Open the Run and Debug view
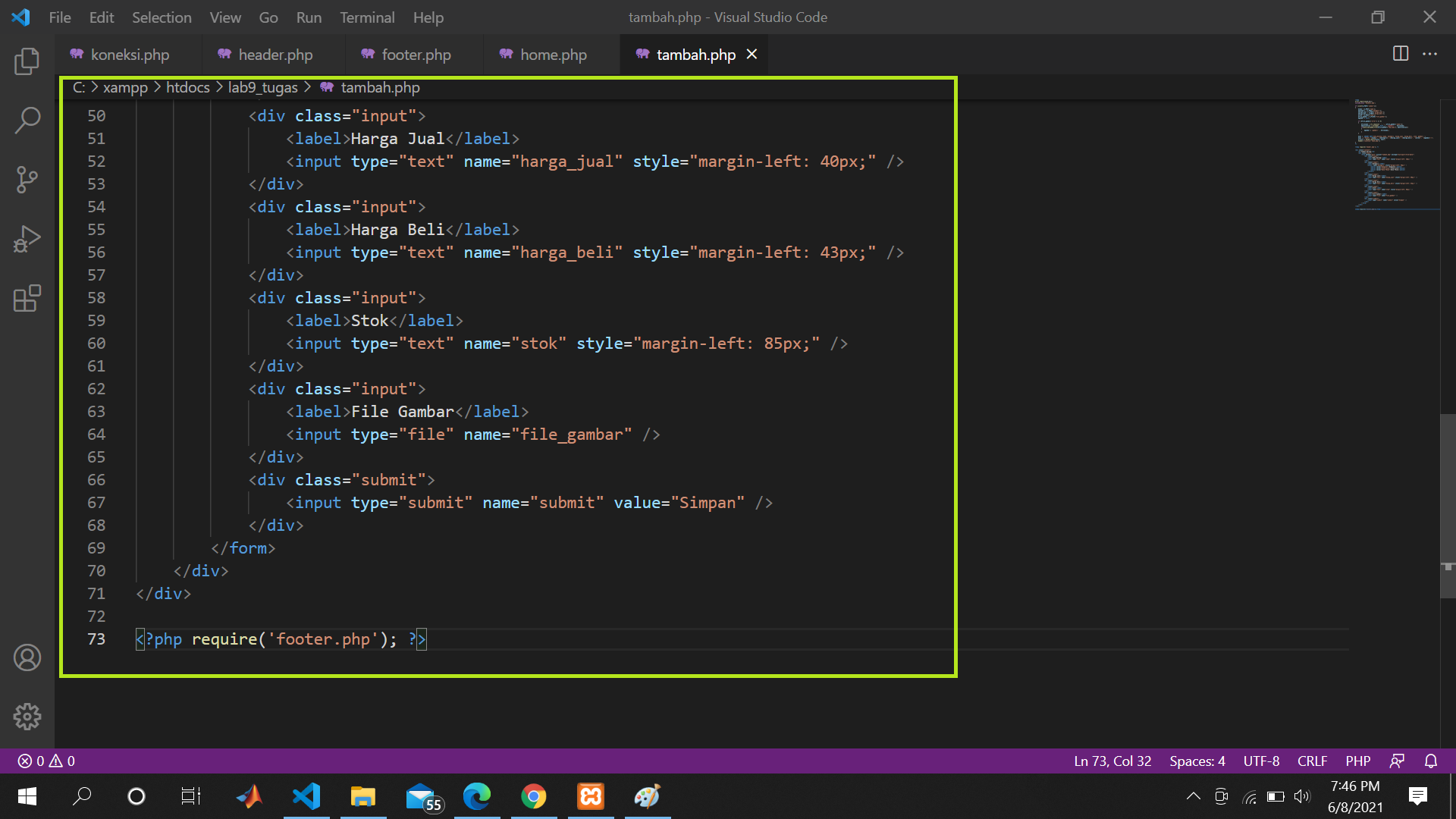Screen dimensions: 1456x819 point(27,239)
